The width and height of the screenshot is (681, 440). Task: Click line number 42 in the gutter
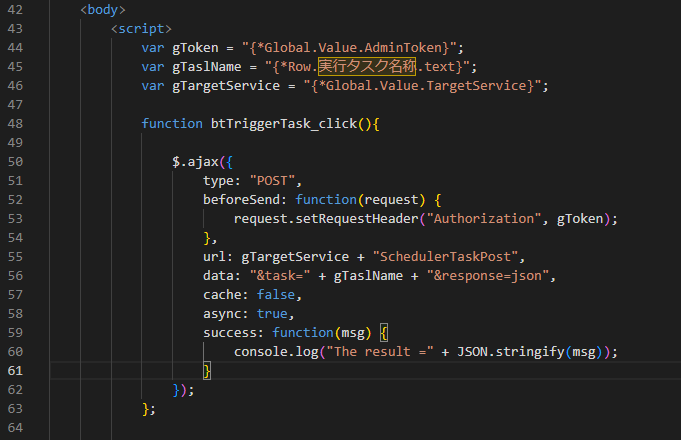pos(15,10)
